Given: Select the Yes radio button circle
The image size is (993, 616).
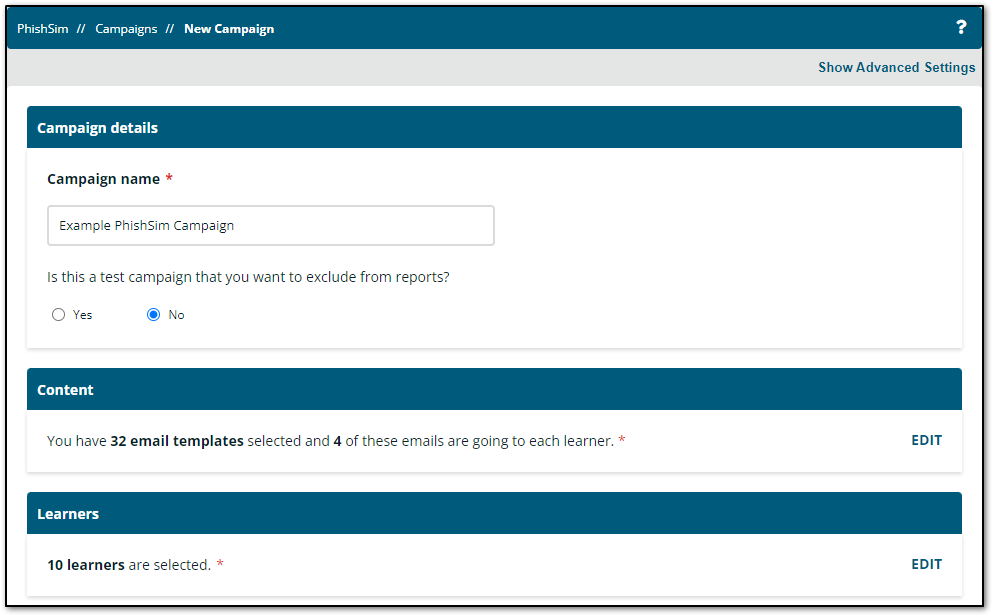Looking at the screenshot, I should pos(59,315).
